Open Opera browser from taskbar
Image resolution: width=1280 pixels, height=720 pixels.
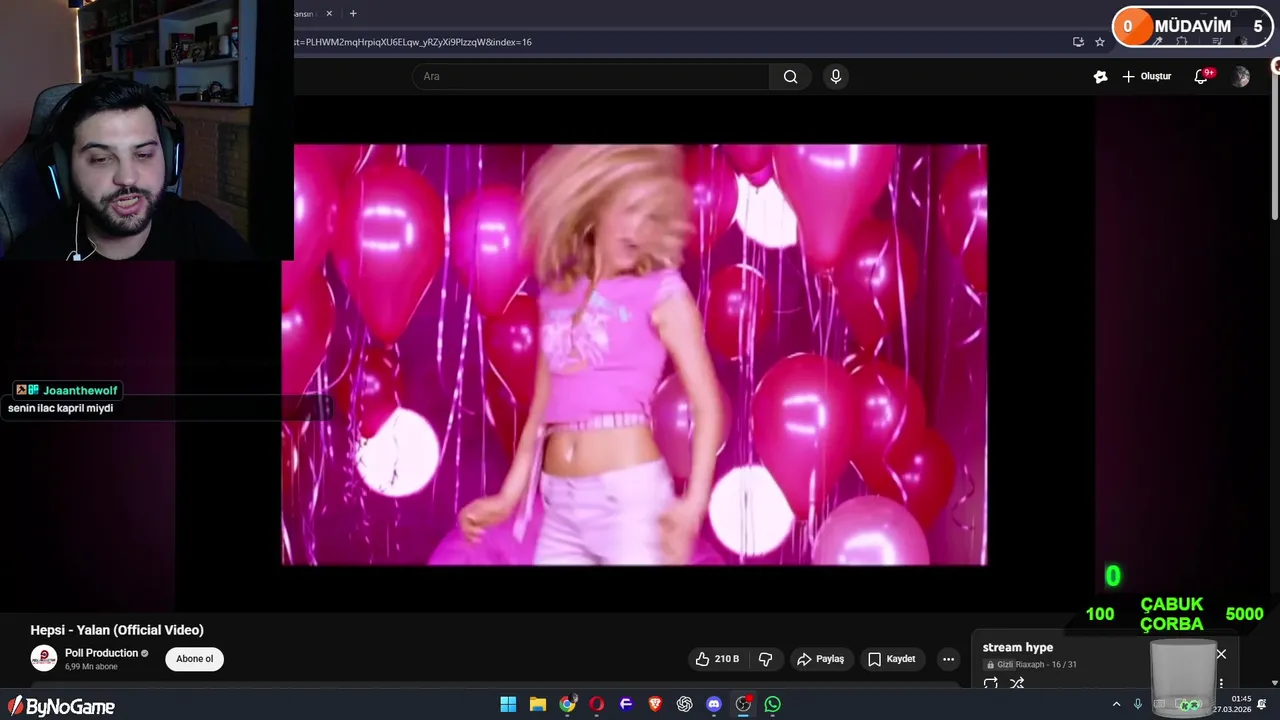597,704
